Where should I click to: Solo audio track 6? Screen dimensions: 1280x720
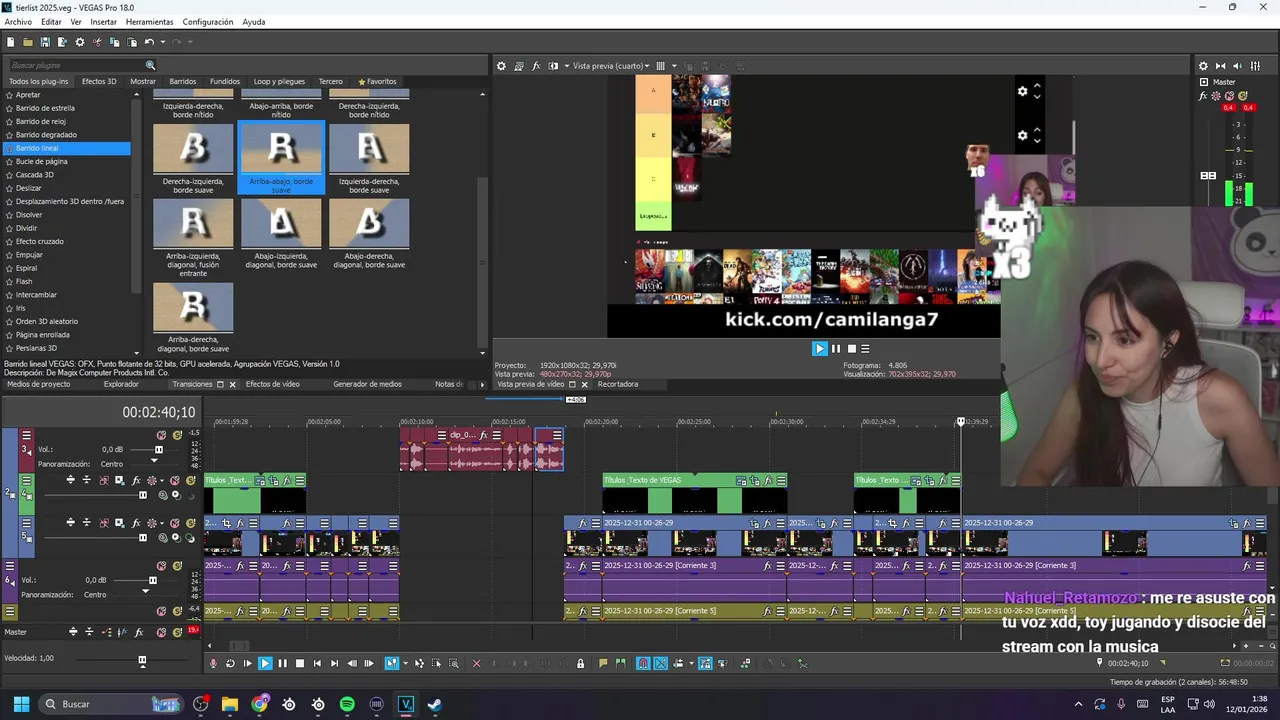click(x=177, y=566)
